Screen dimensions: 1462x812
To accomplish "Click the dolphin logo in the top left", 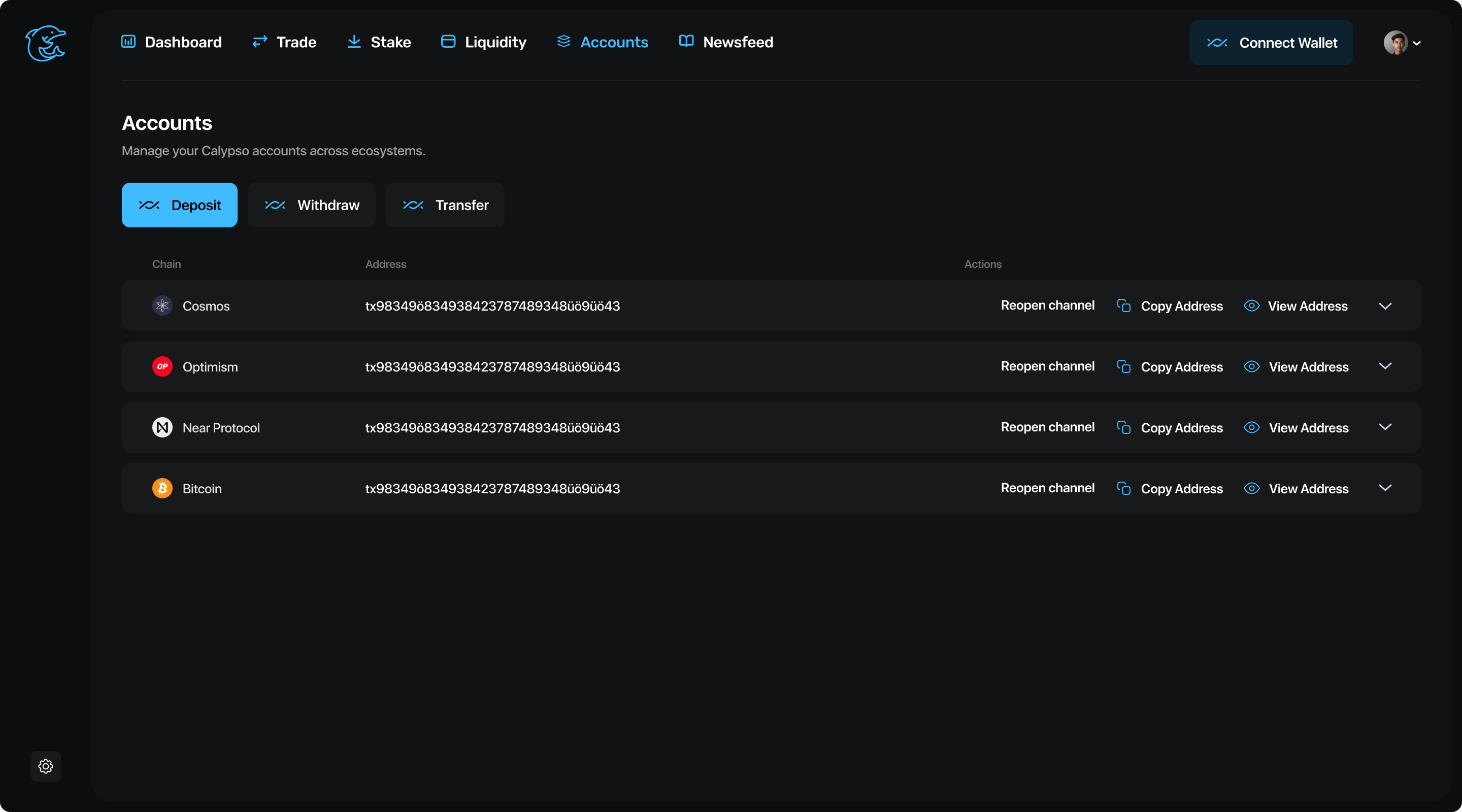I will (46, 43).
